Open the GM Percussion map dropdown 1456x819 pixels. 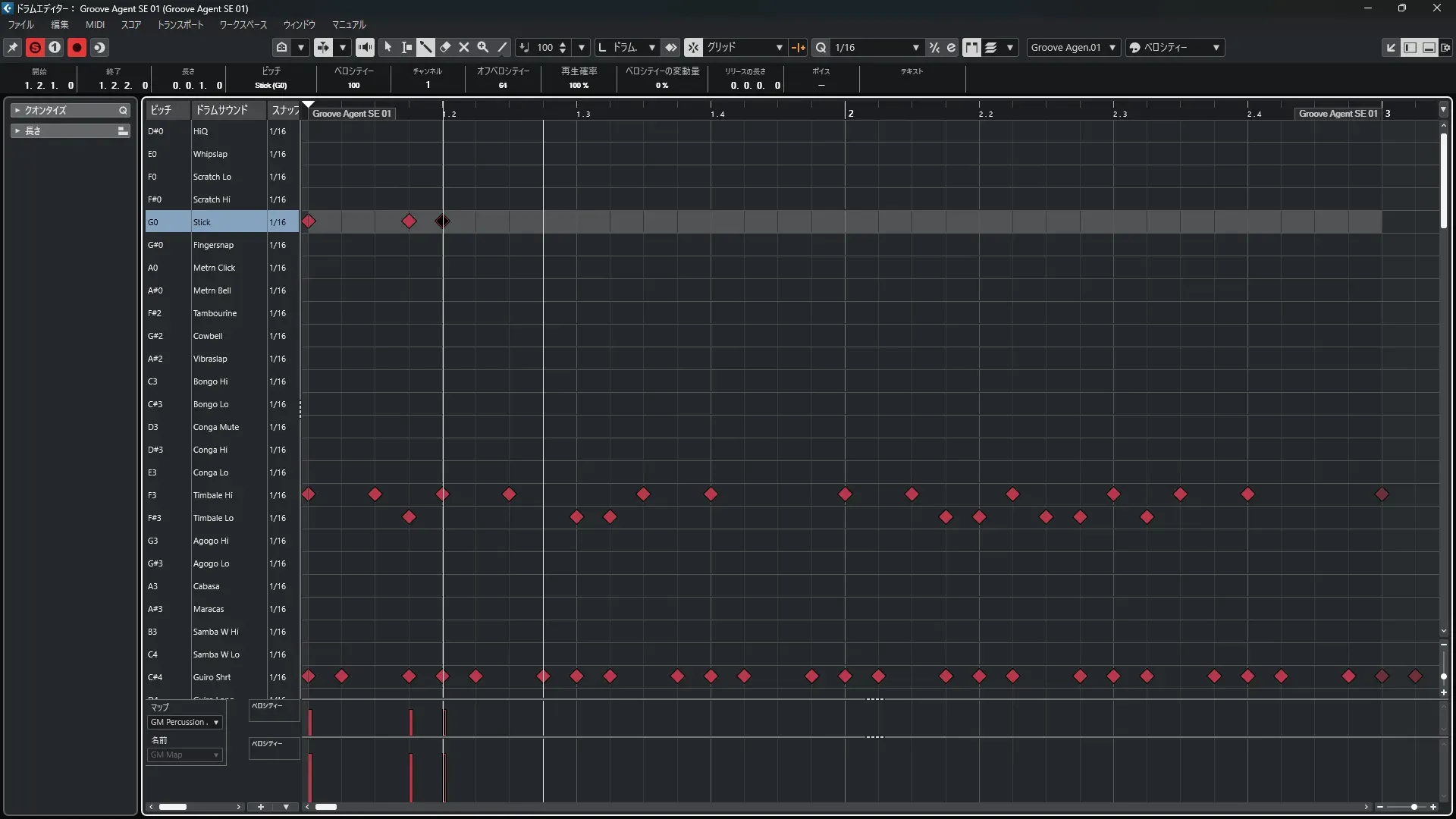185,722
